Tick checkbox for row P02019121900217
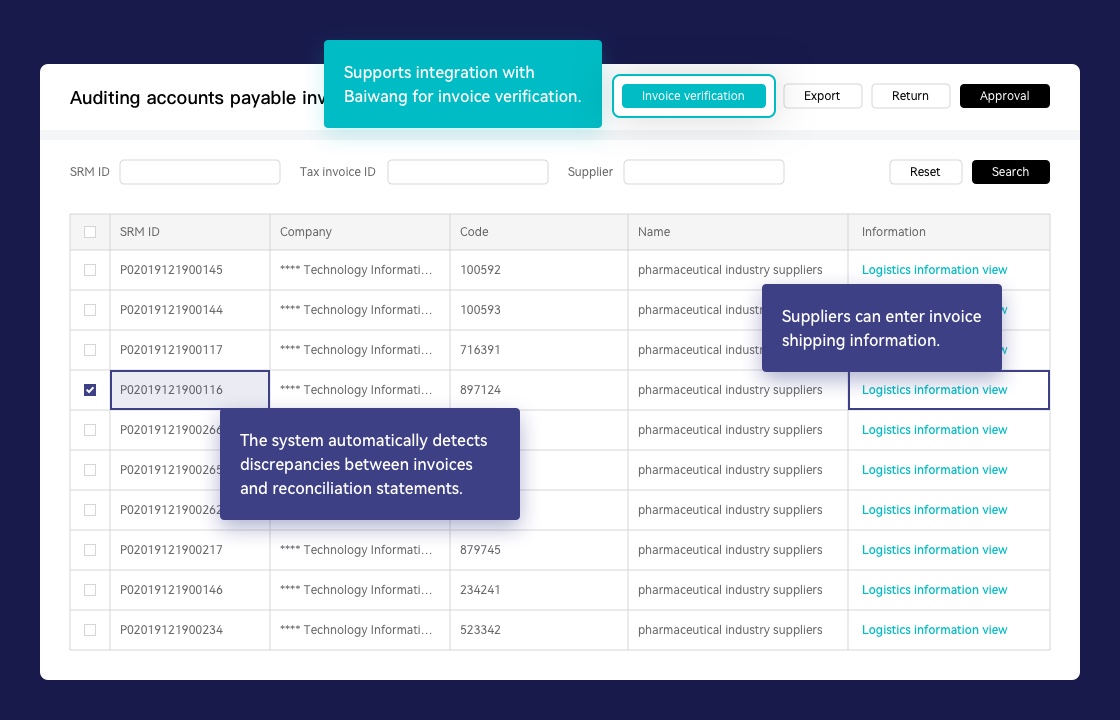Viewport: 1120px width, 720px height. [90, 550]
